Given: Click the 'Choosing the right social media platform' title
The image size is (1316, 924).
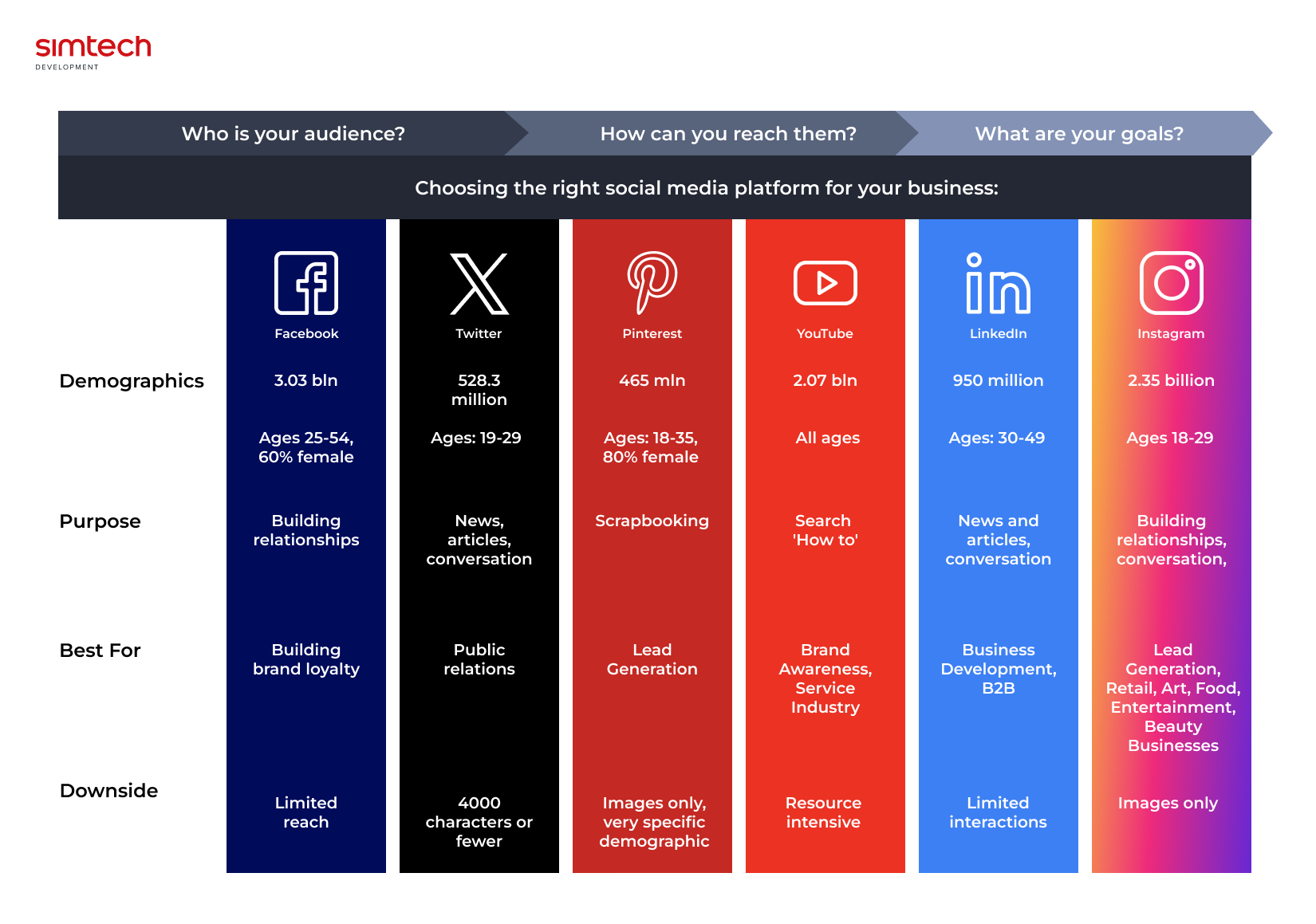Looking at the screenshot, I should click(707, 188).
